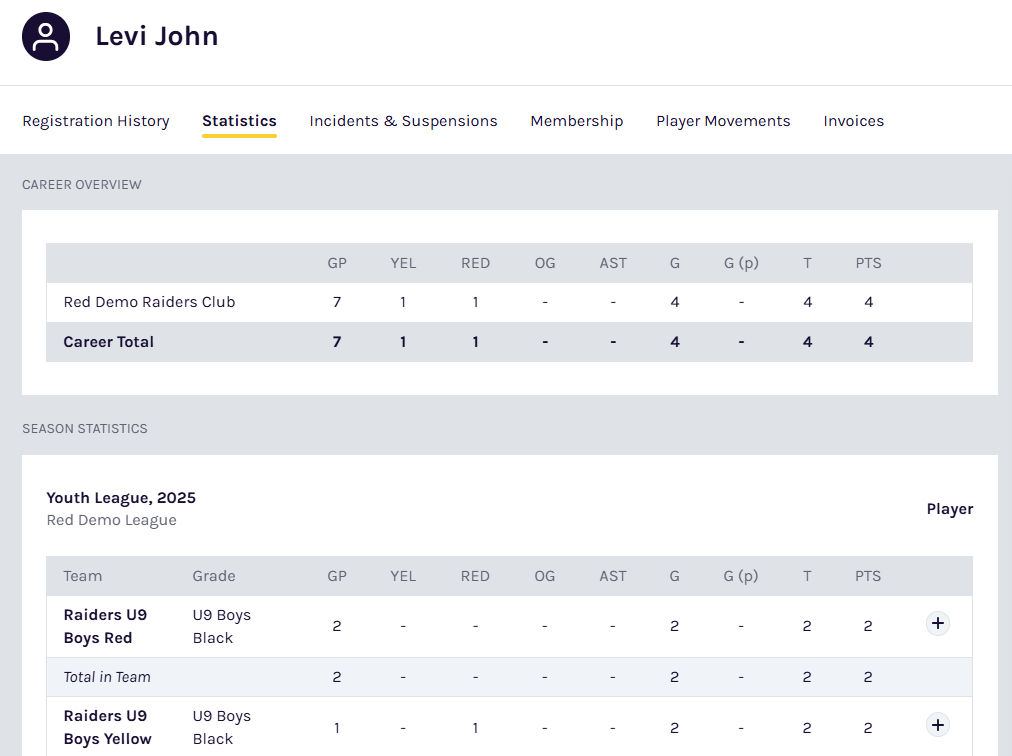The height and width of the screenshot is (756, 1012).
Task: Expand the Raiders U9 Boys Yellow row
Action: coord(937,725)
